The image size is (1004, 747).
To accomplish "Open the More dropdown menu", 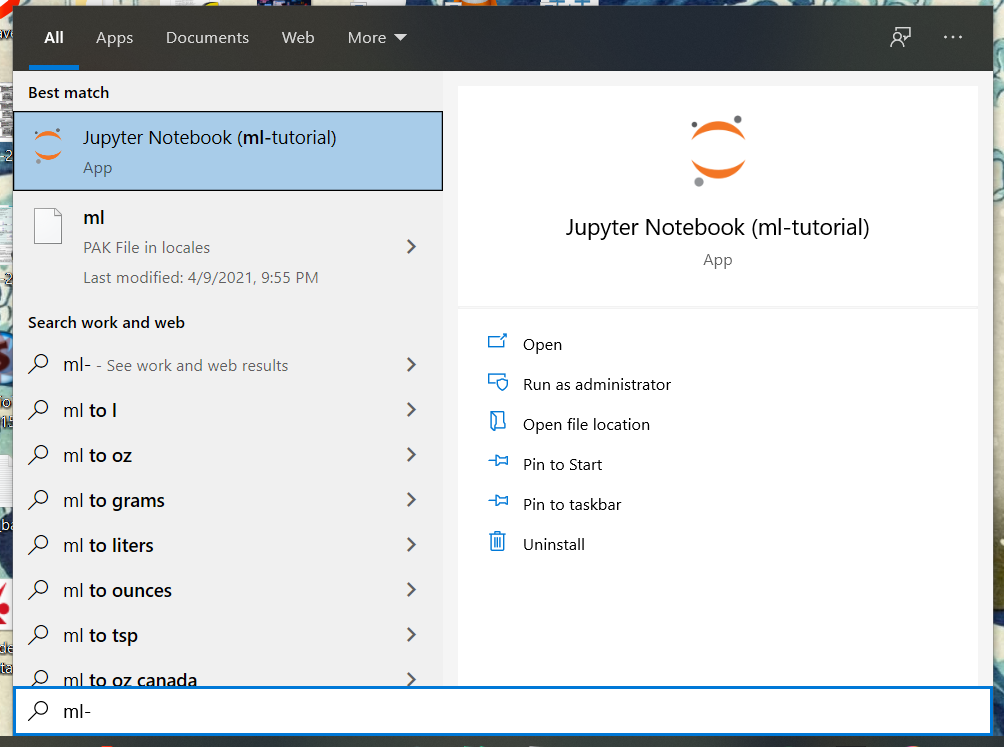I will (377, 38).
